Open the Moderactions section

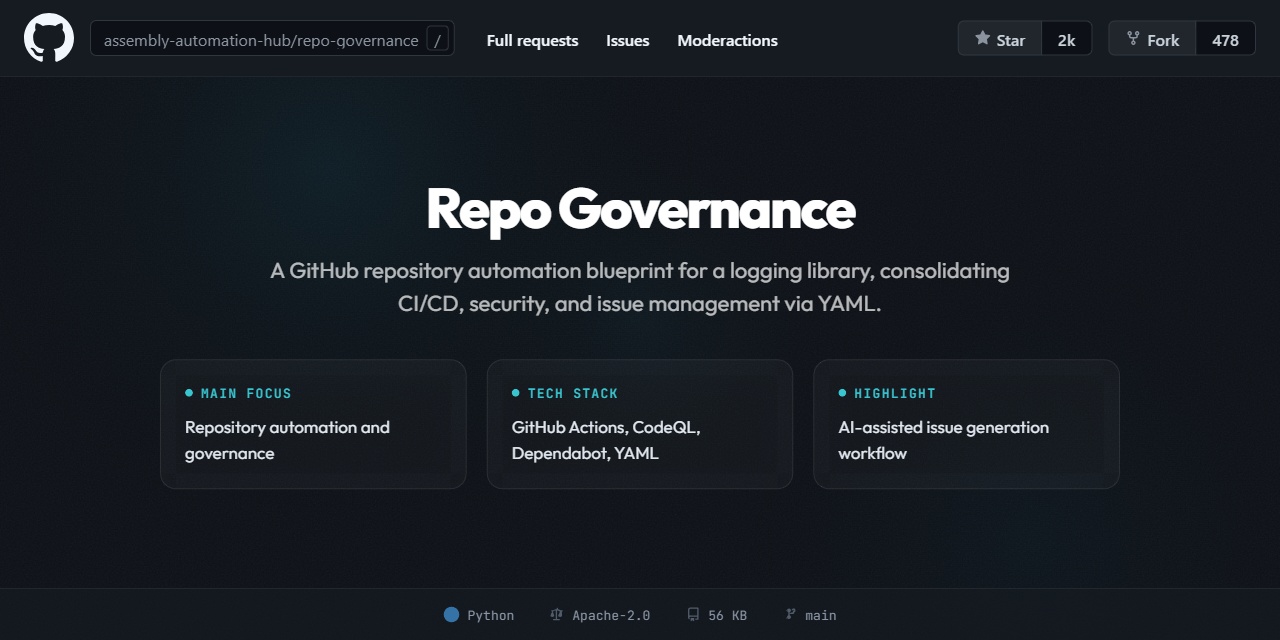click(x=727, y=40)
